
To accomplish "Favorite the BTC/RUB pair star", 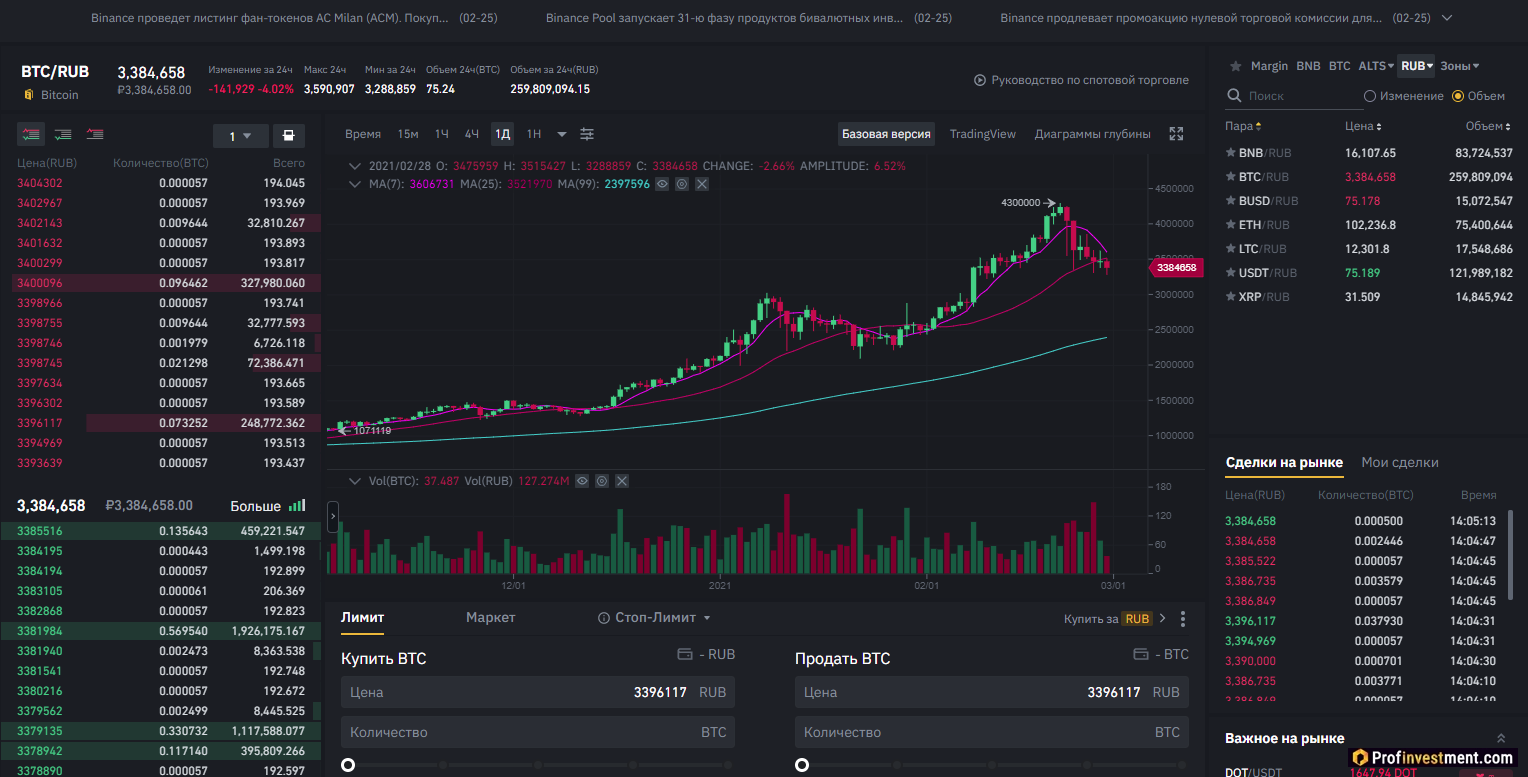I will (x=1230, y=177).
